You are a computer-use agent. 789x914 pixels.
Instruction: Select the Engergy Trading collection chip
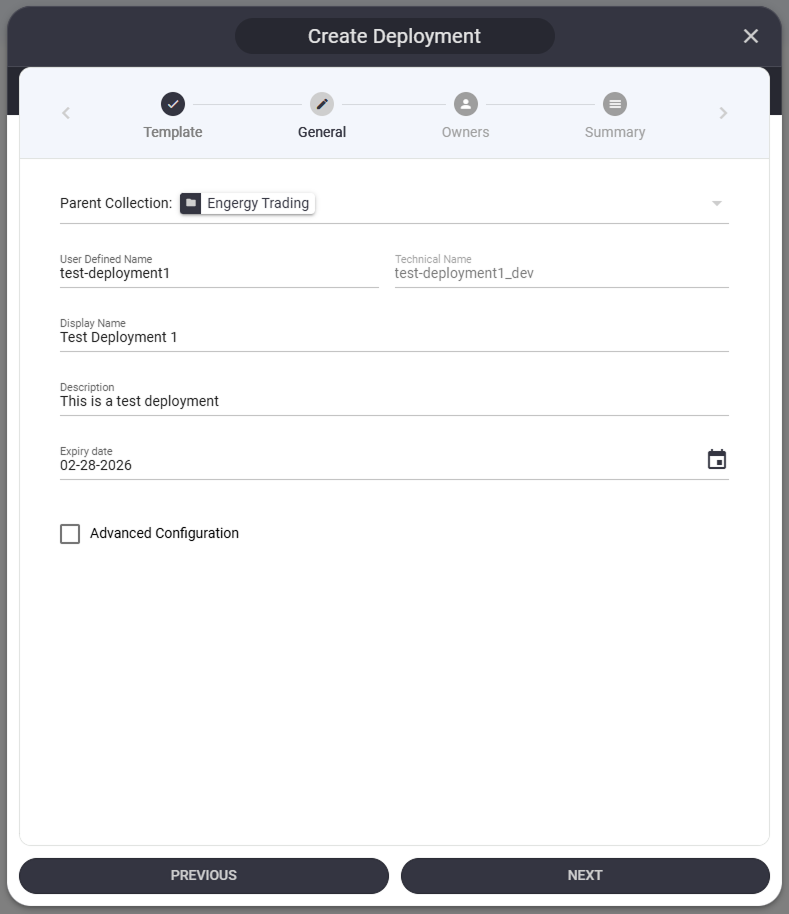coord(257,203)
